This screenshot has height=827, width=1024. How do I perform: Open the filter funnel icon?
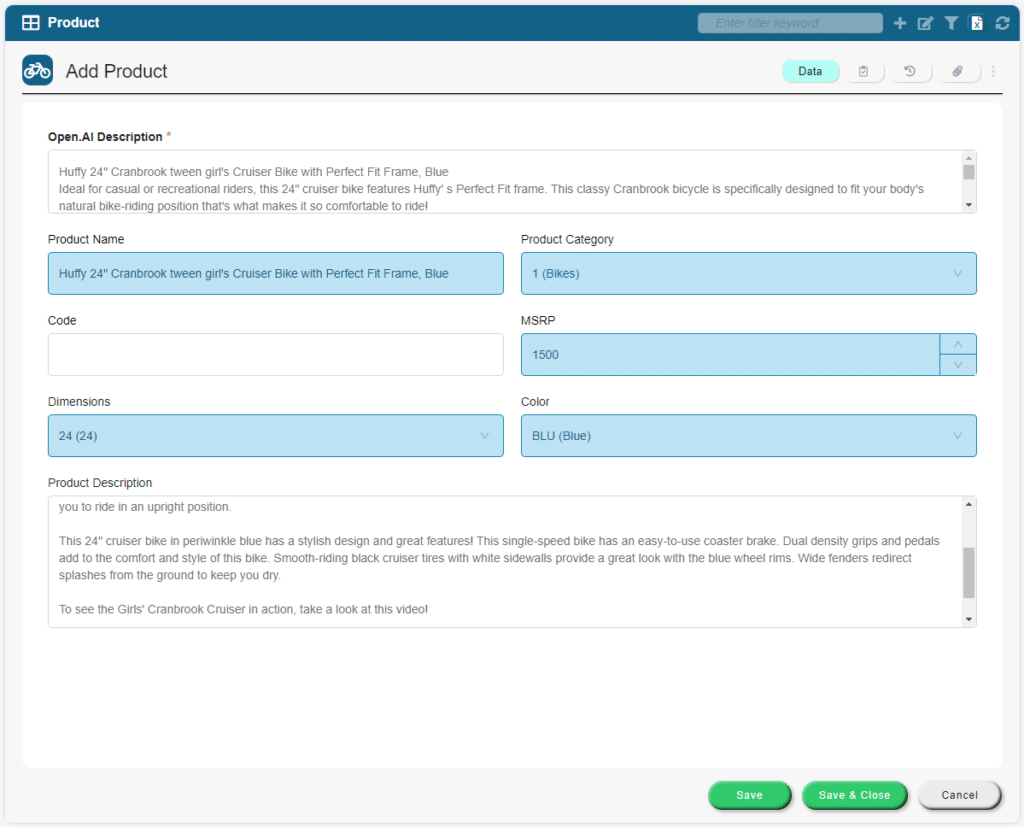[952, 23]
